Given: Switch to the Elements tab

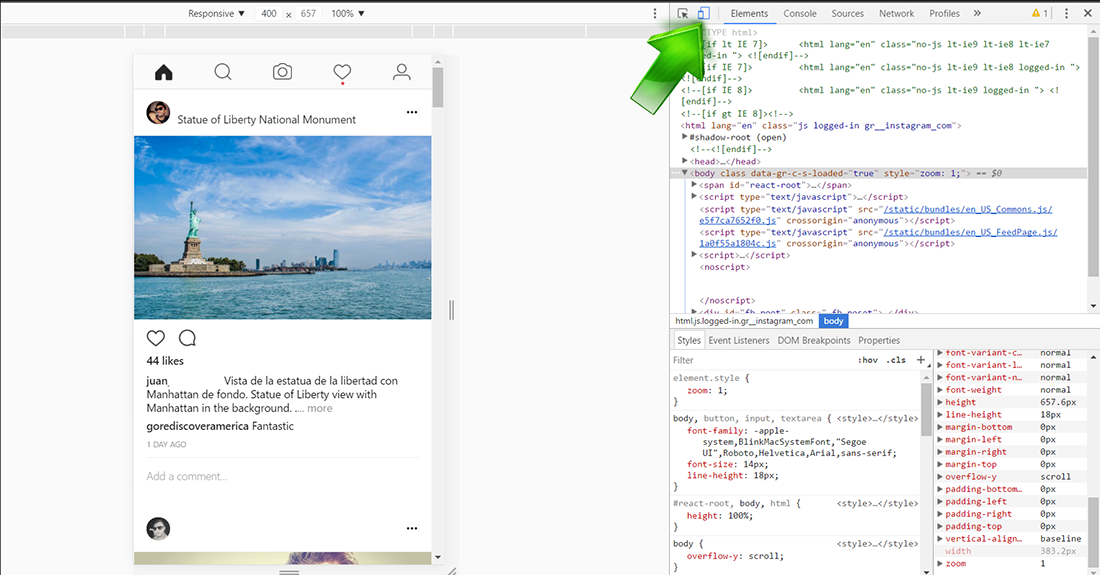Looking at the screenshot, I should click(x=749, y=13).
